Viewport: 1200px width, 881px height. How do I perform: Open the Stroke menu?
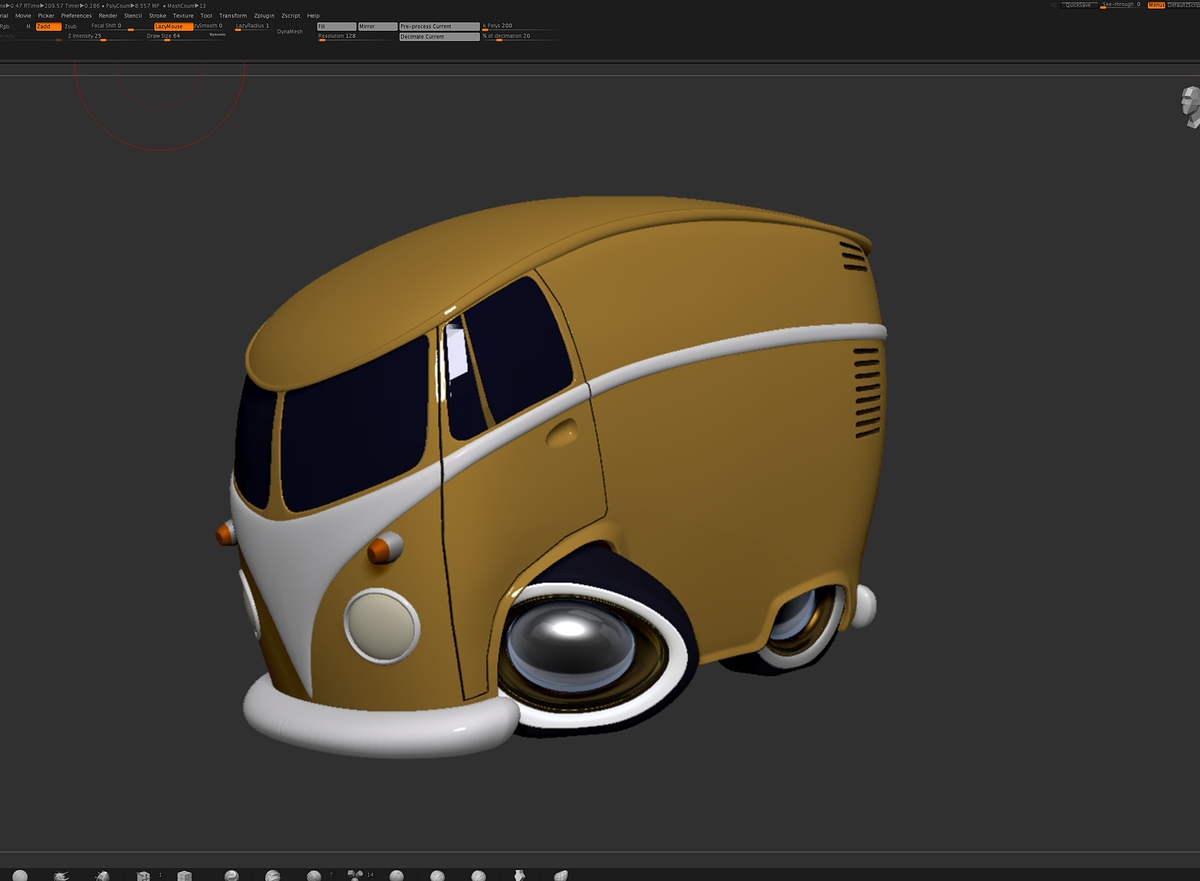click(158, 16)
